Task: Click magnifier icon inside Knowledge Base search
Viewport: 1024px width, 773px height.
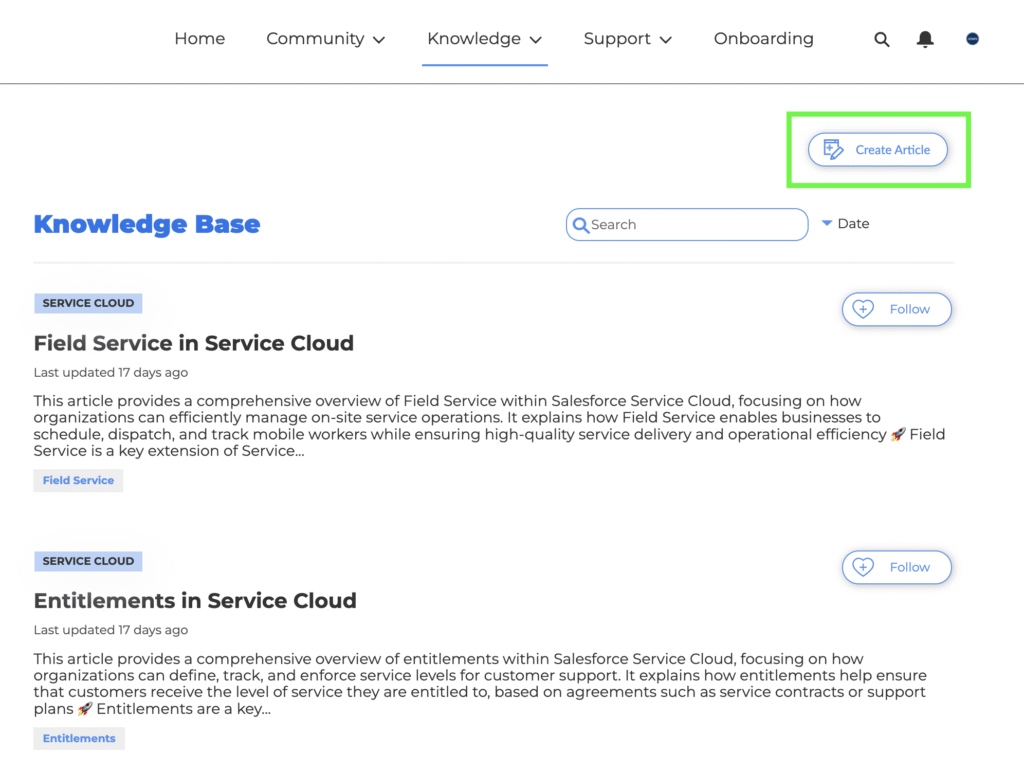Action: [581, 225]
